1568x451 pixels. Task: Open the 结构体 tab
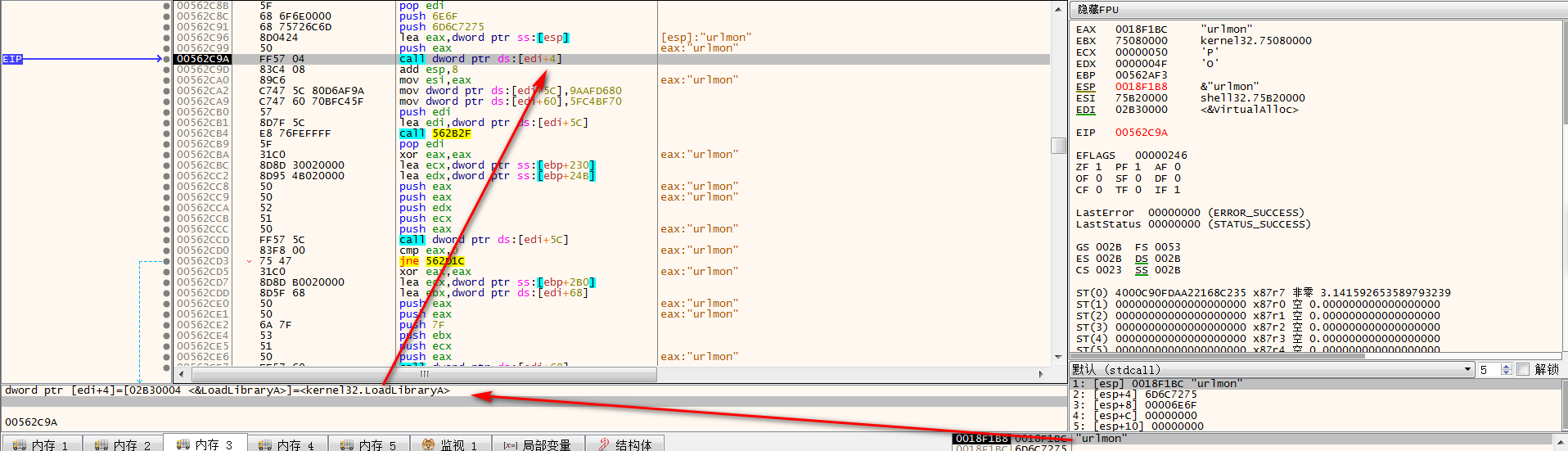pos(625,444)
